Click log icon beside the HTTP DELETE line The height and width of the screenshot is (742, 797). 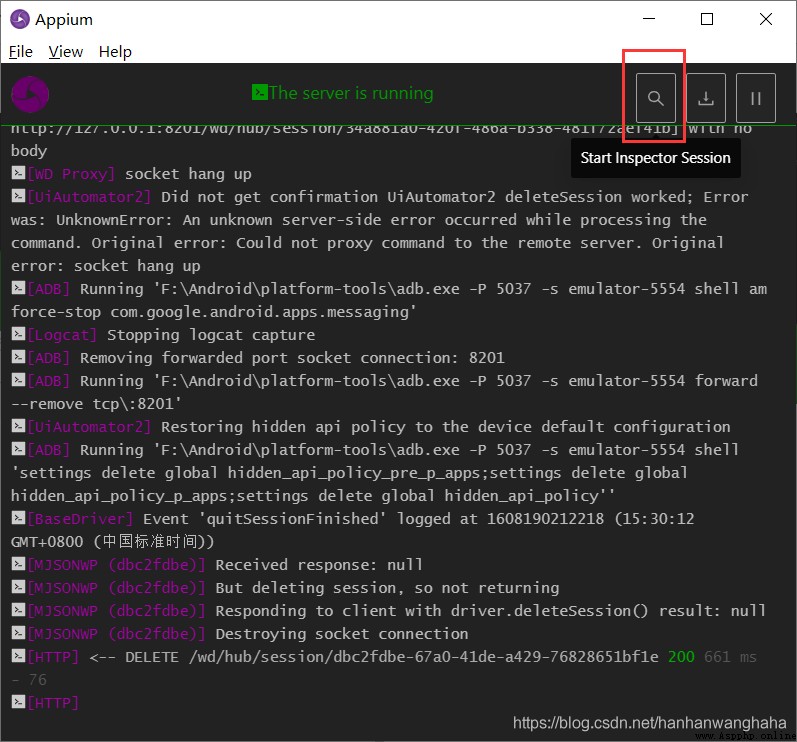(18, 656)
